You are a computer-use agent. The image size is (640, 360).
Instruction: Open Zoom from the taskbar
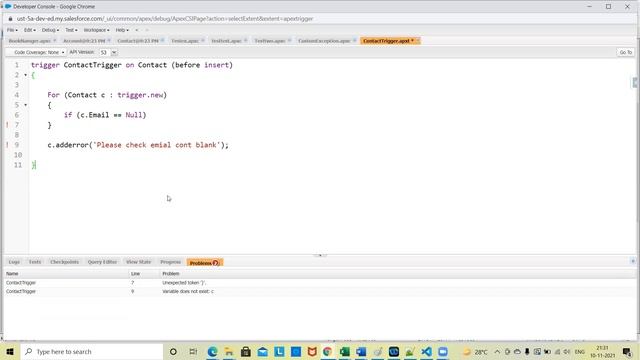(x=443, y=352)
